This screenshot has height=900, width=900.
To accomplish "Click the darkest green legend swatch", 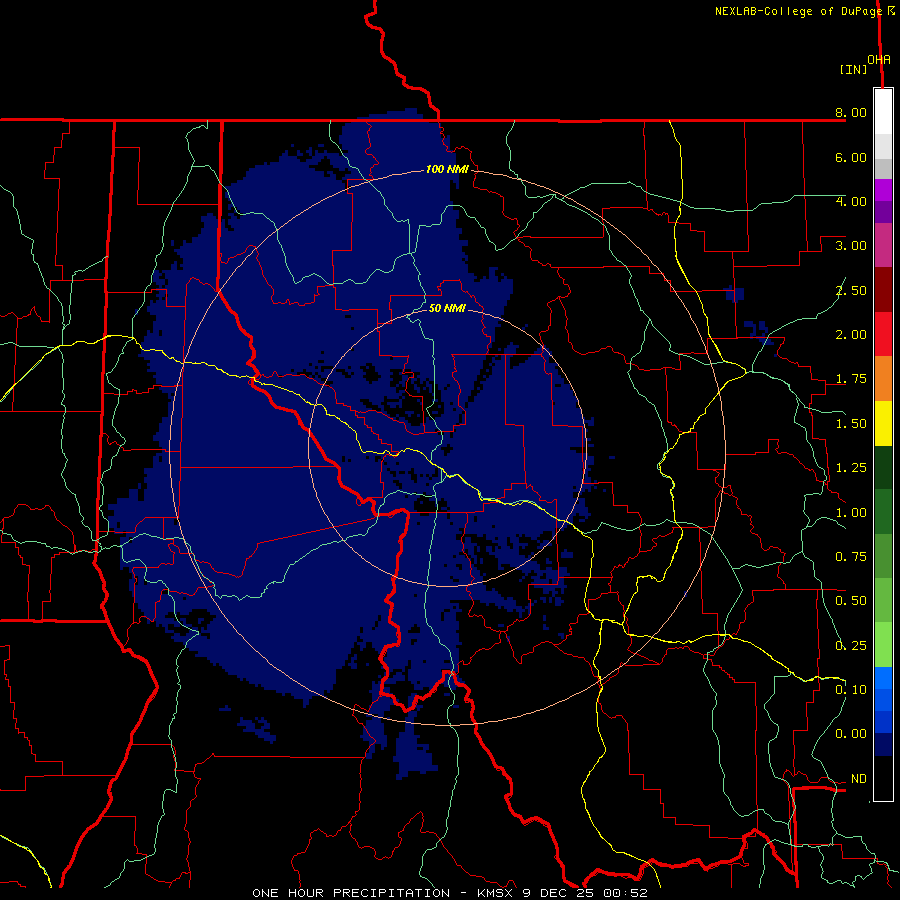I will [883, 467].
